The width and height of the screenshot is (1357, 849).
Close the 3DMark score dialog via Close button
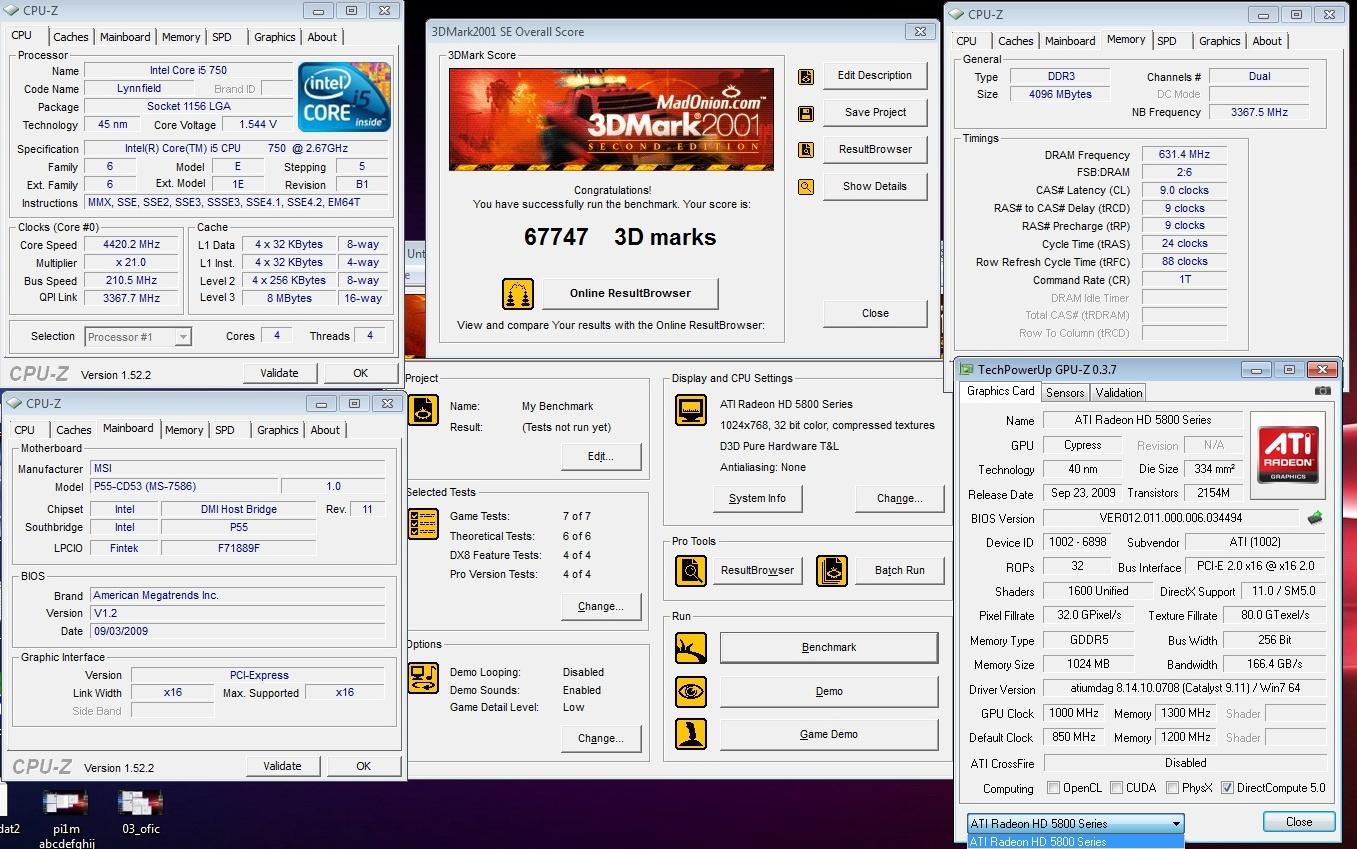pyautogui.click(x=875, y=313)
